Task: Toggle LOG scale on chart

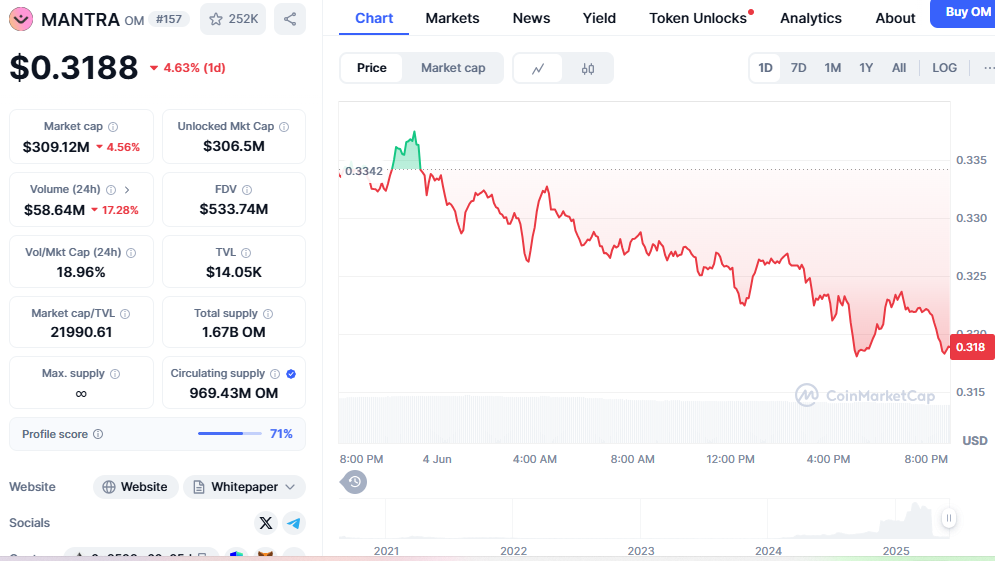Action: click(944, 68)
